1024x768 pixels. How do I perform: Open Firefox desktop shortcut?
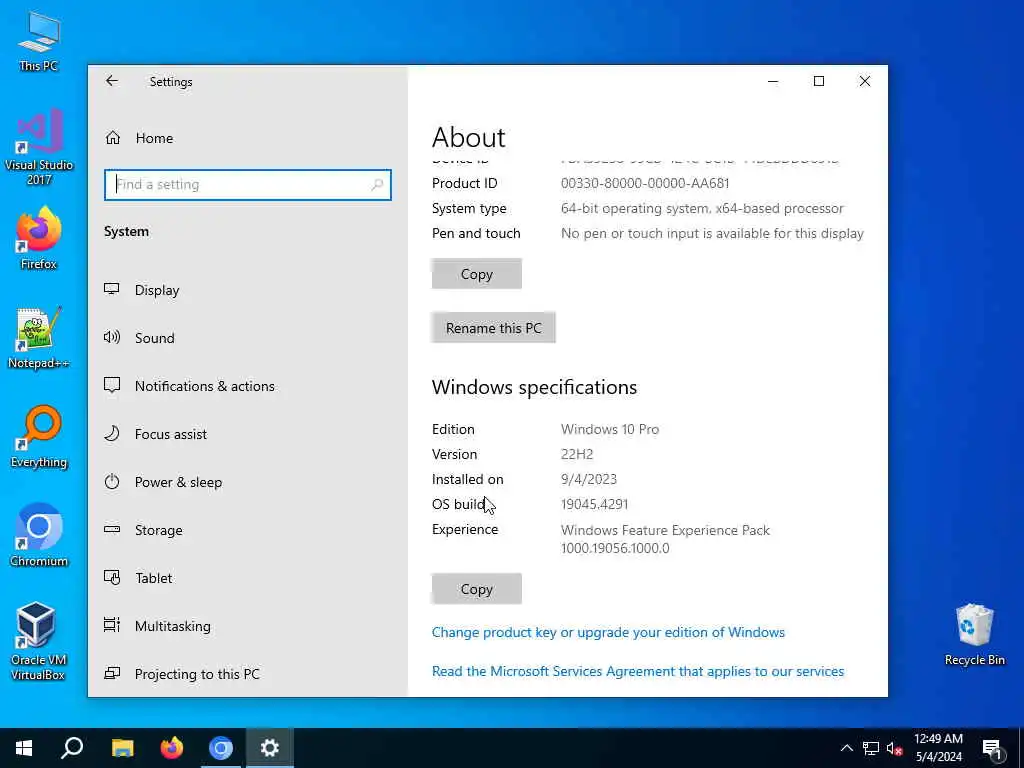tap(39, 238)
